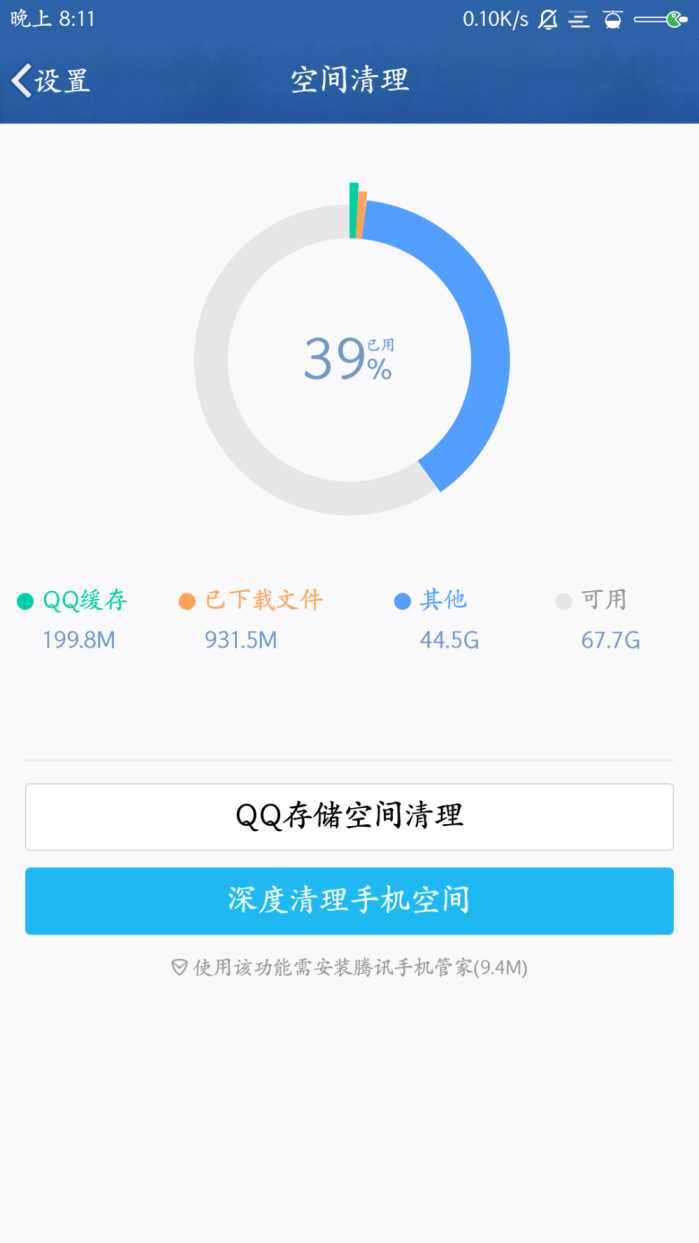
Task: Tap the 空间清理 title in the header
Action: tap(349, 79)
